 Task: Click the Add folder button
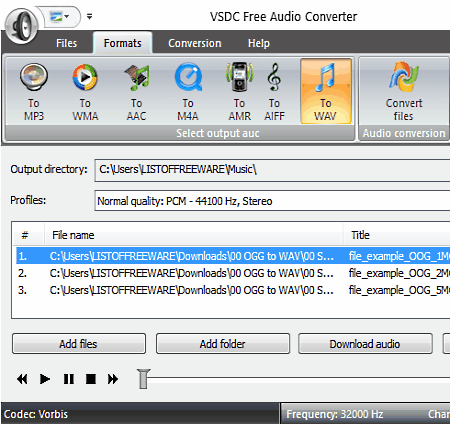pos(223,344)
